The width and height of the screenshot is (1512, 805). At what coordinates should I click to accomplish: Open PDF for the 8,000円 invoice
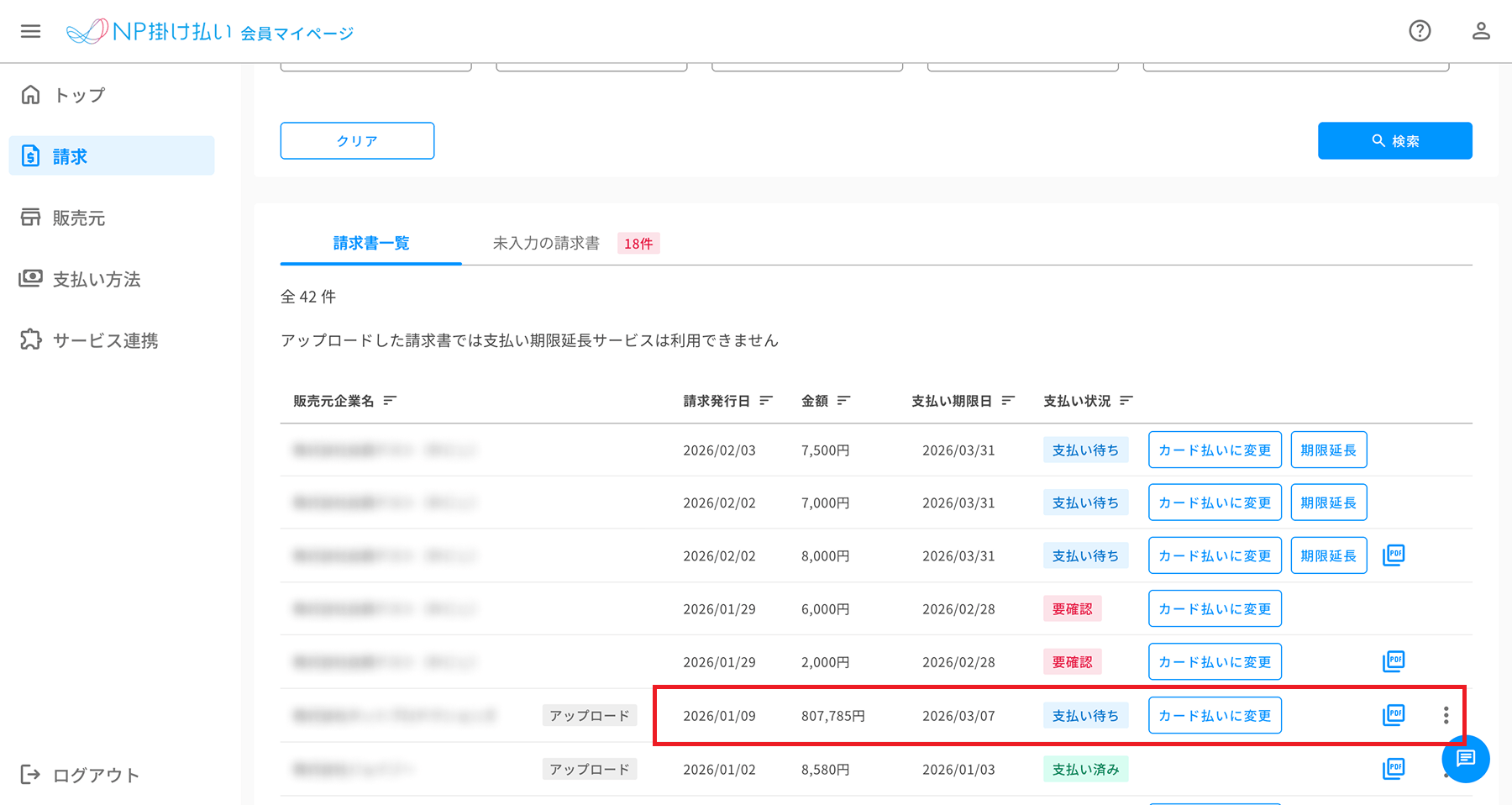pos(1394,555)
